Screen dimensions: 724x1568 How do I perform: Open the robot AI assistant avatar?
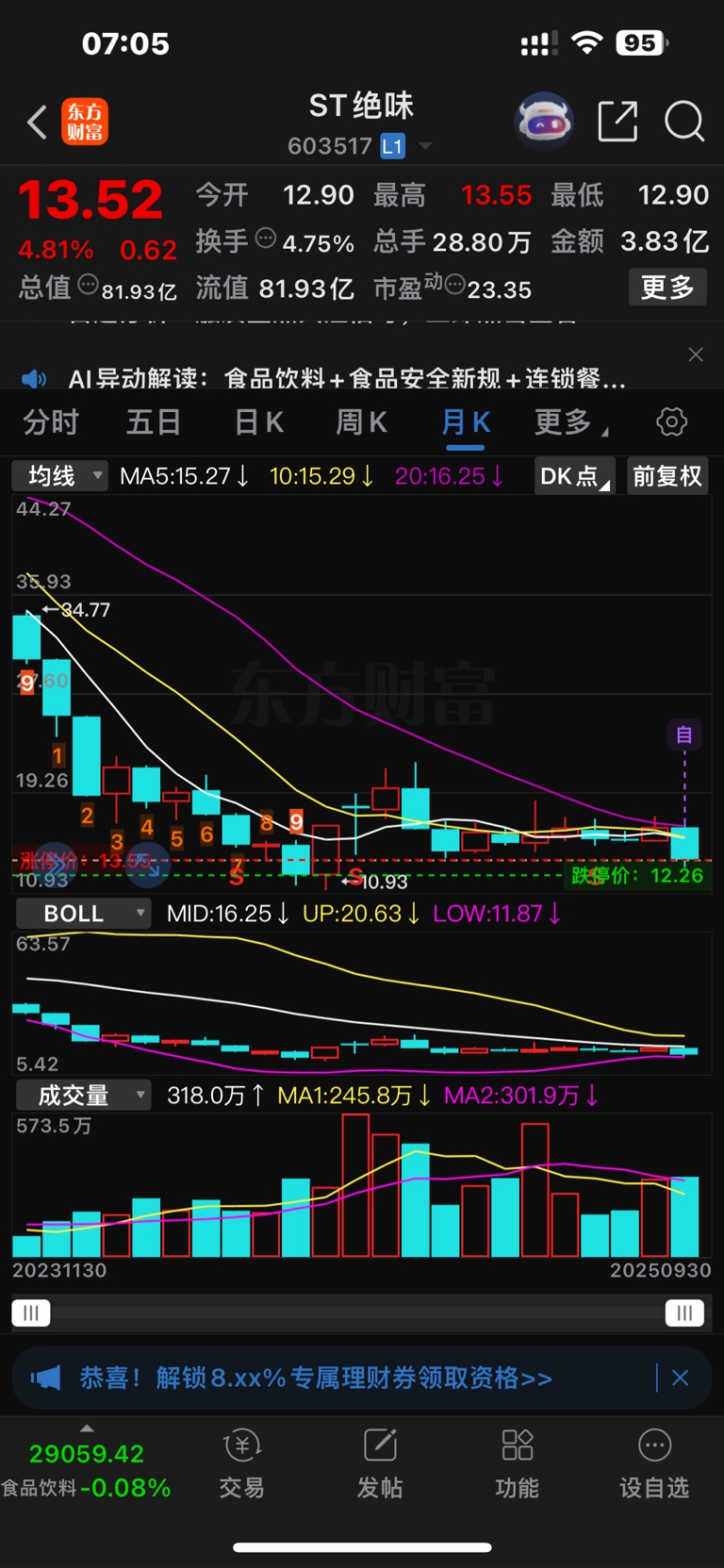point(544,122)
